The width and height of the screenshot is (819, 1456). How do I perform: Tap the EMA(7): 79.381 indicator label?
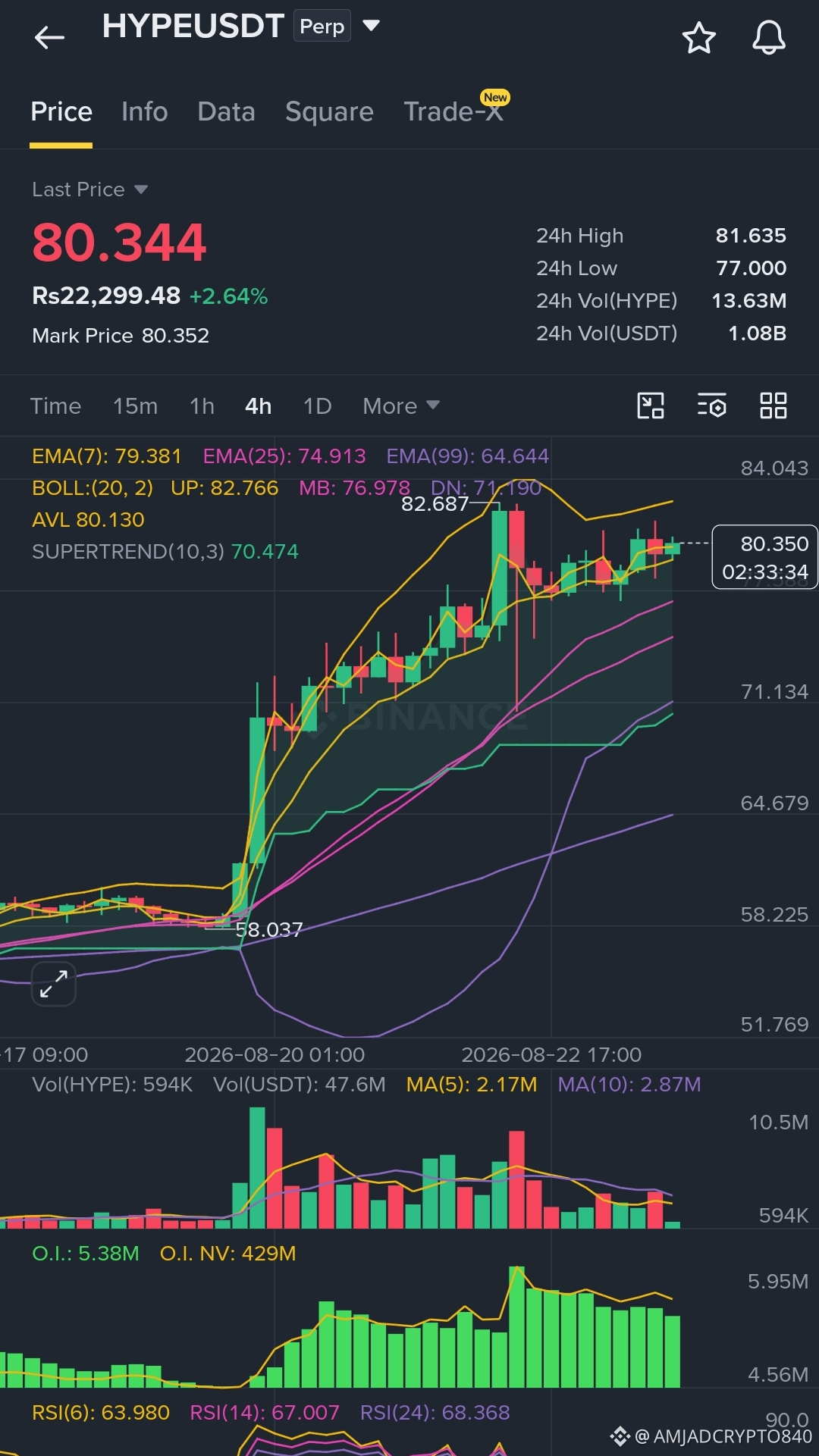tap(107, 456)
